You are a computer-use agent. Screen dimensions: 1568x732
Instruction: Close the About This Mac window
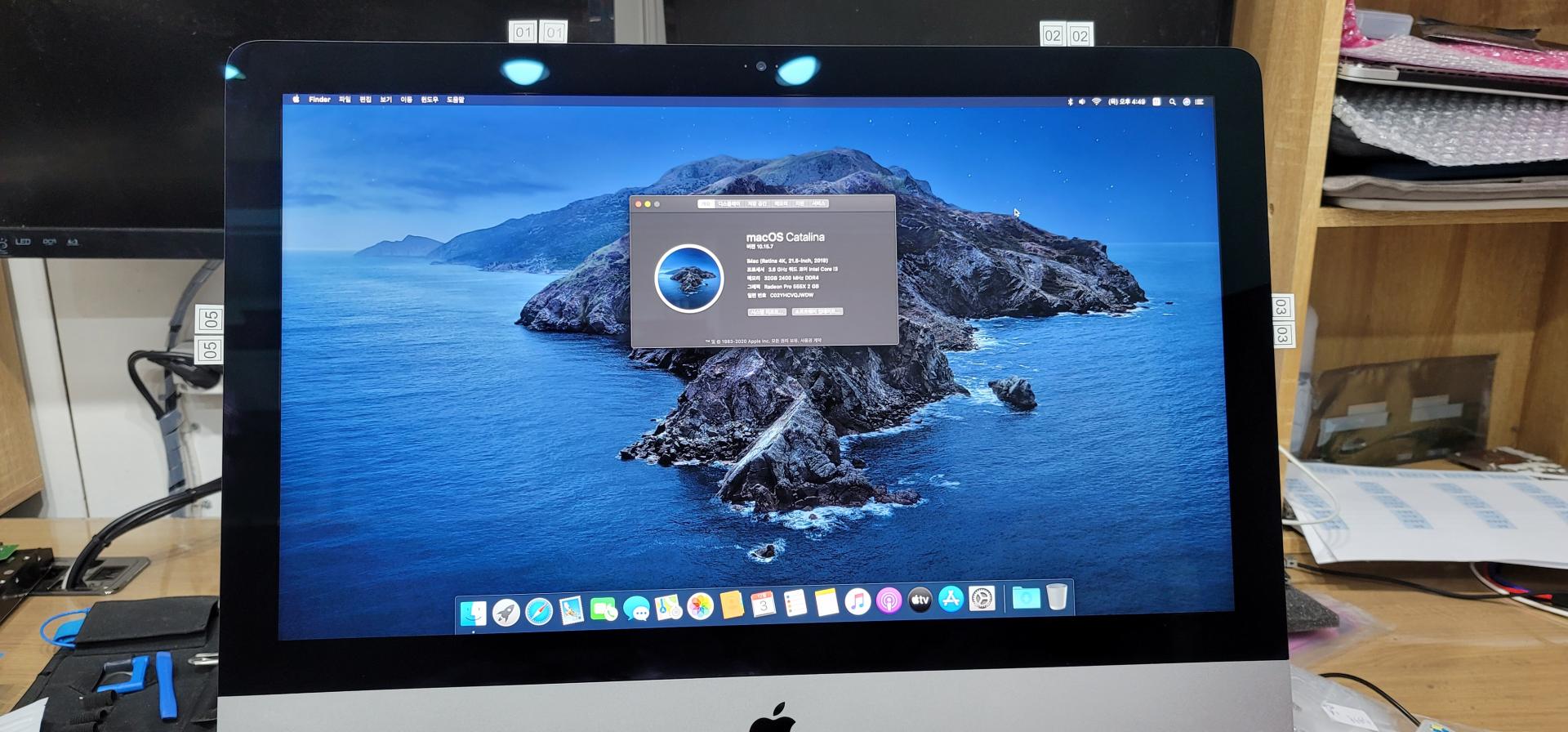tap(639, 204)
